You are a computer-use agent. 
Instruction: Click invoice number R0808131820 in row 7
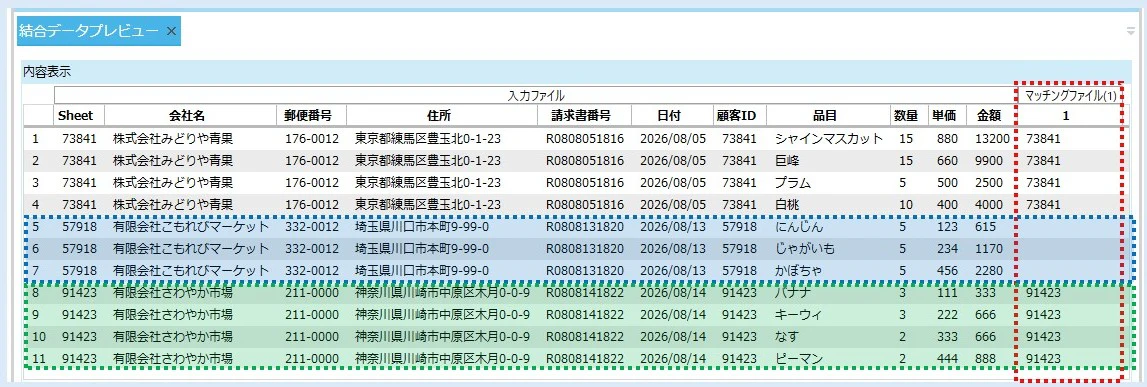coord(584,271)
